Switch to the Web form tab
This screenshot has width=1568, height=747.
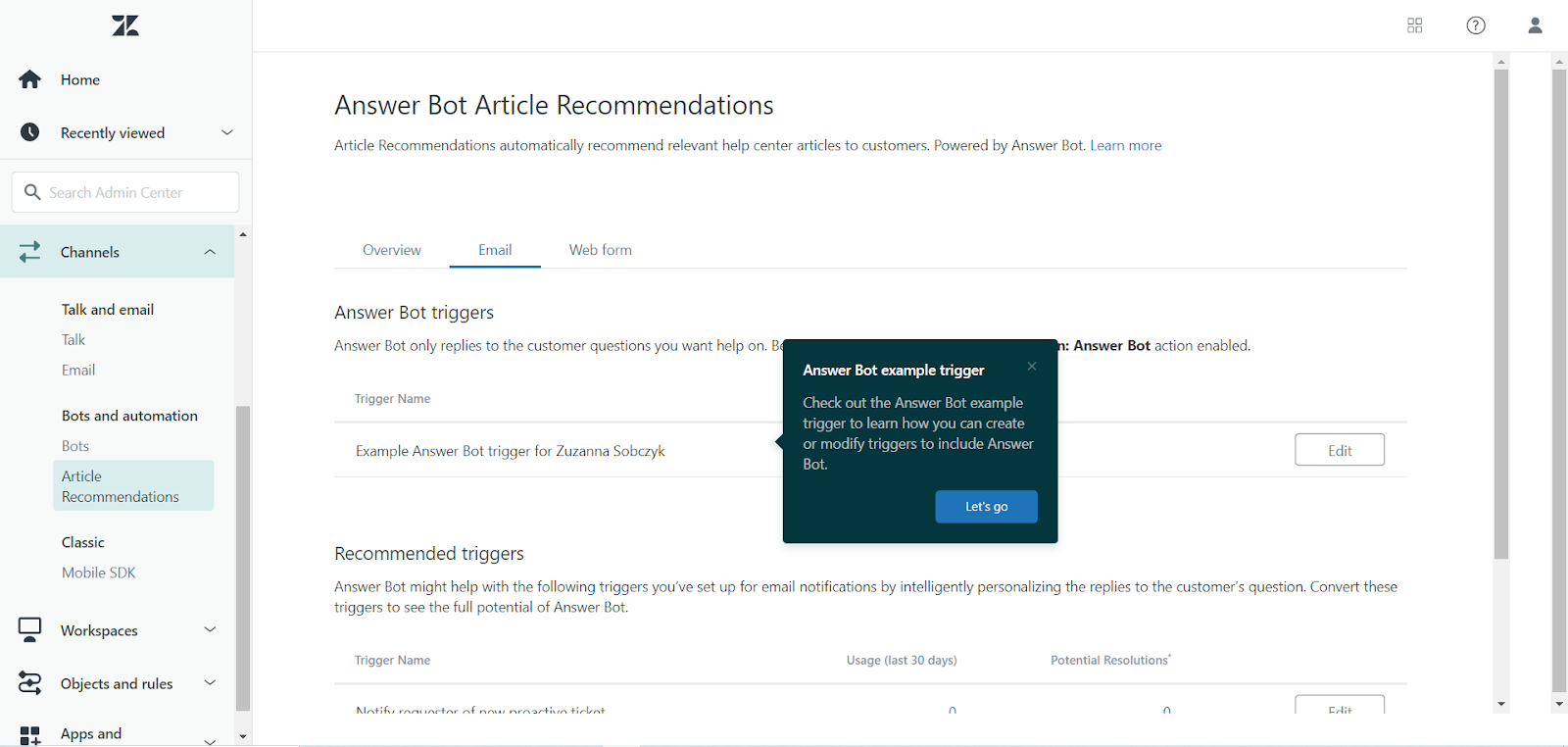[x=600, y=250]
